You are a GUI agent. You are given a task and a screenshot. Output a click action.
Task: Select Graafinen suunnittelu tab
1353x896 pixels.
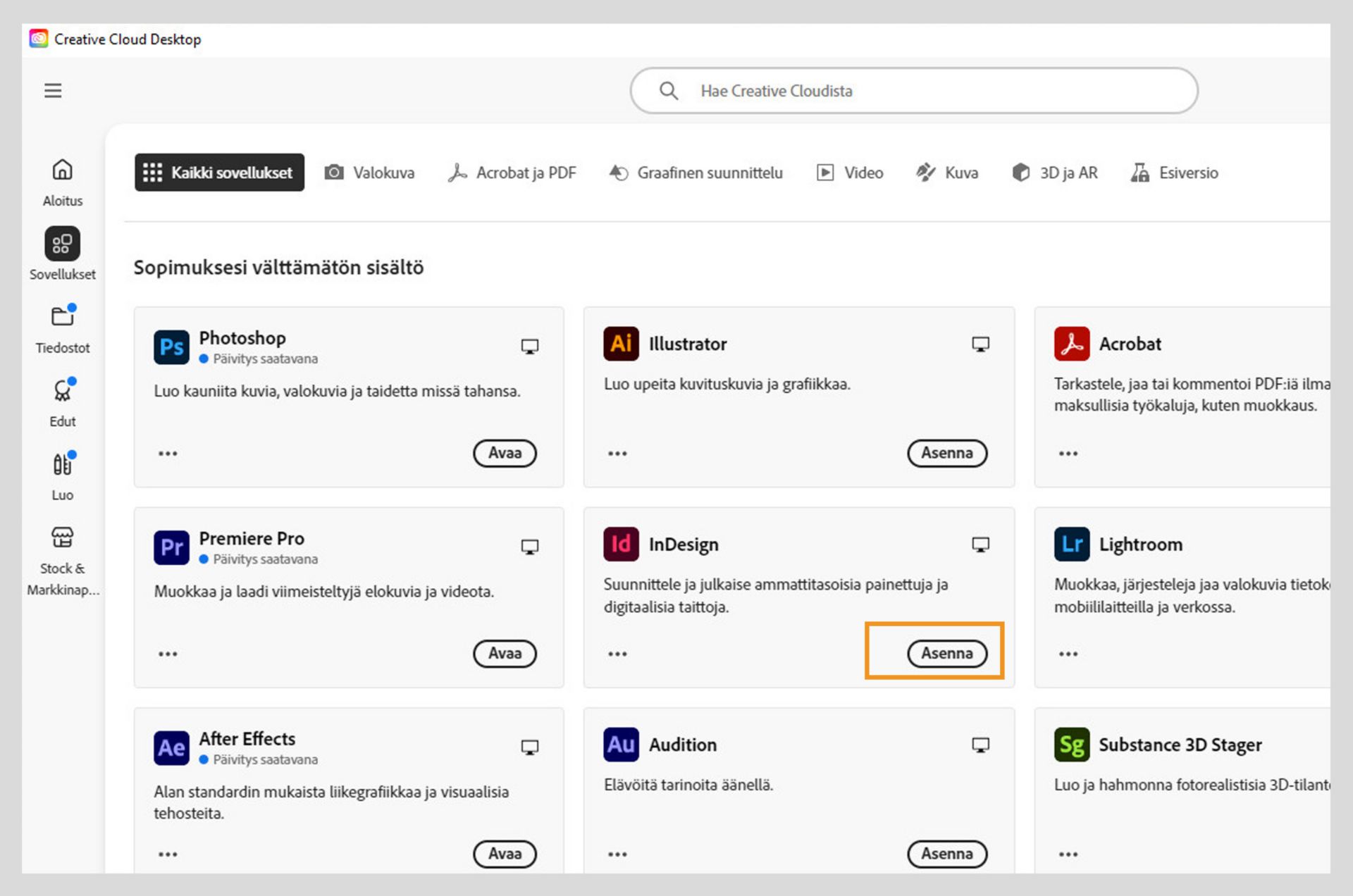point(696,173)
